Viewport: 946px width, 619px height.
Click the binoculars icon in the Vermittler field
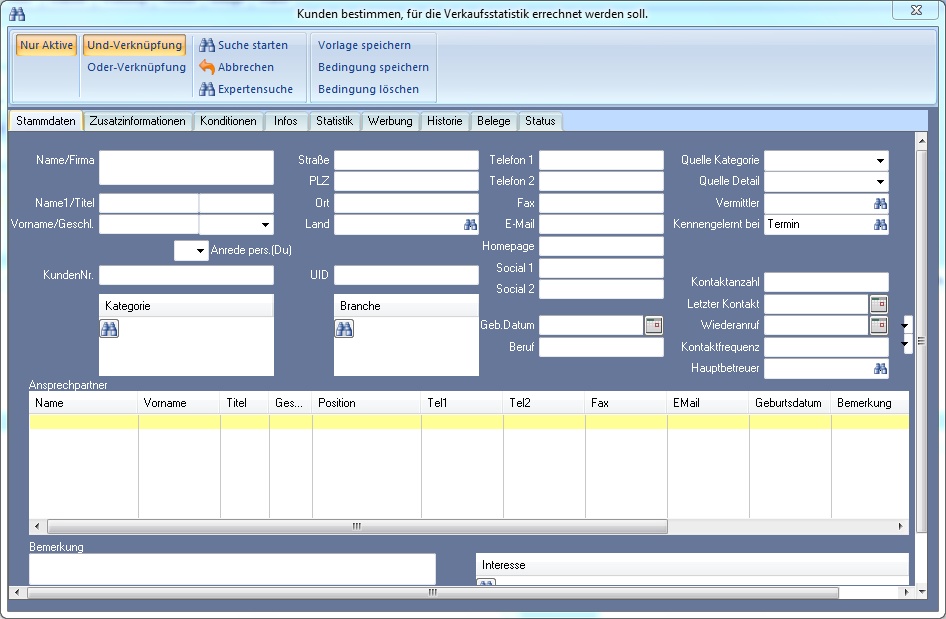(880, 203)
